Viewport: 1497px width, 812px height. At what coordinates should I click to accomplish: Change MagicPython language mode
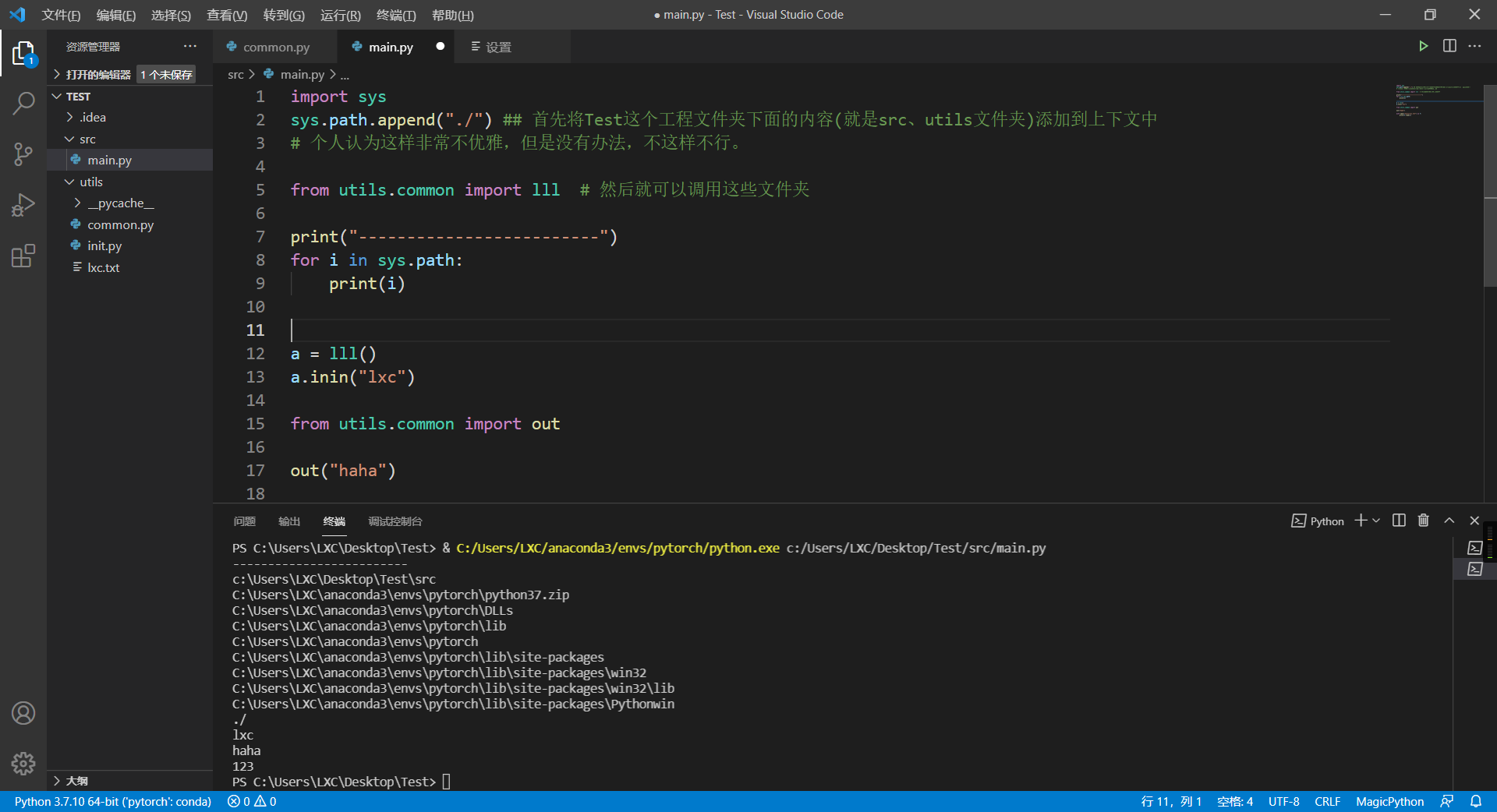(x=1389, y=801)
